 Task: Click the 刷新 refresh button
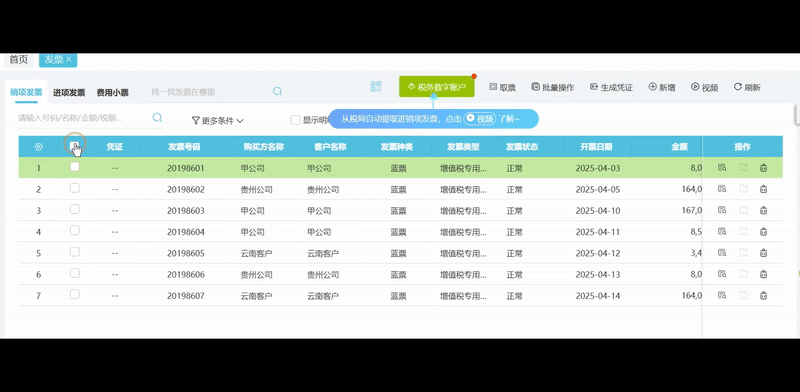tap(747, 87)
